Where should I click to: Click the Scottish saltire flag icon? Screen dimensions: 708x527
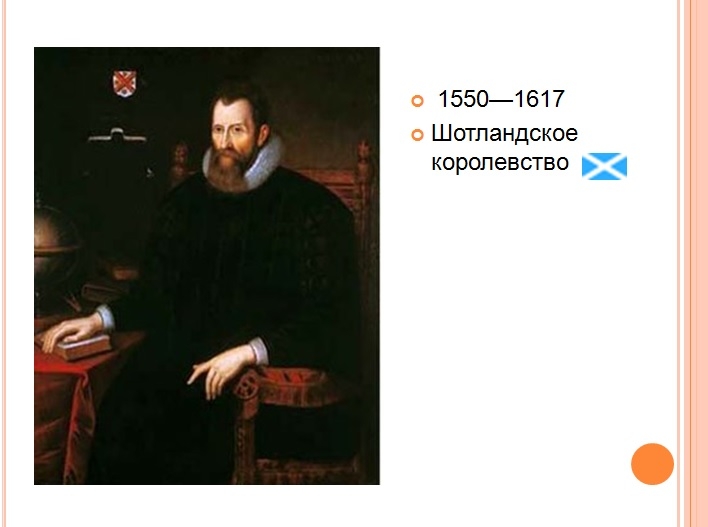coord(604,166)
